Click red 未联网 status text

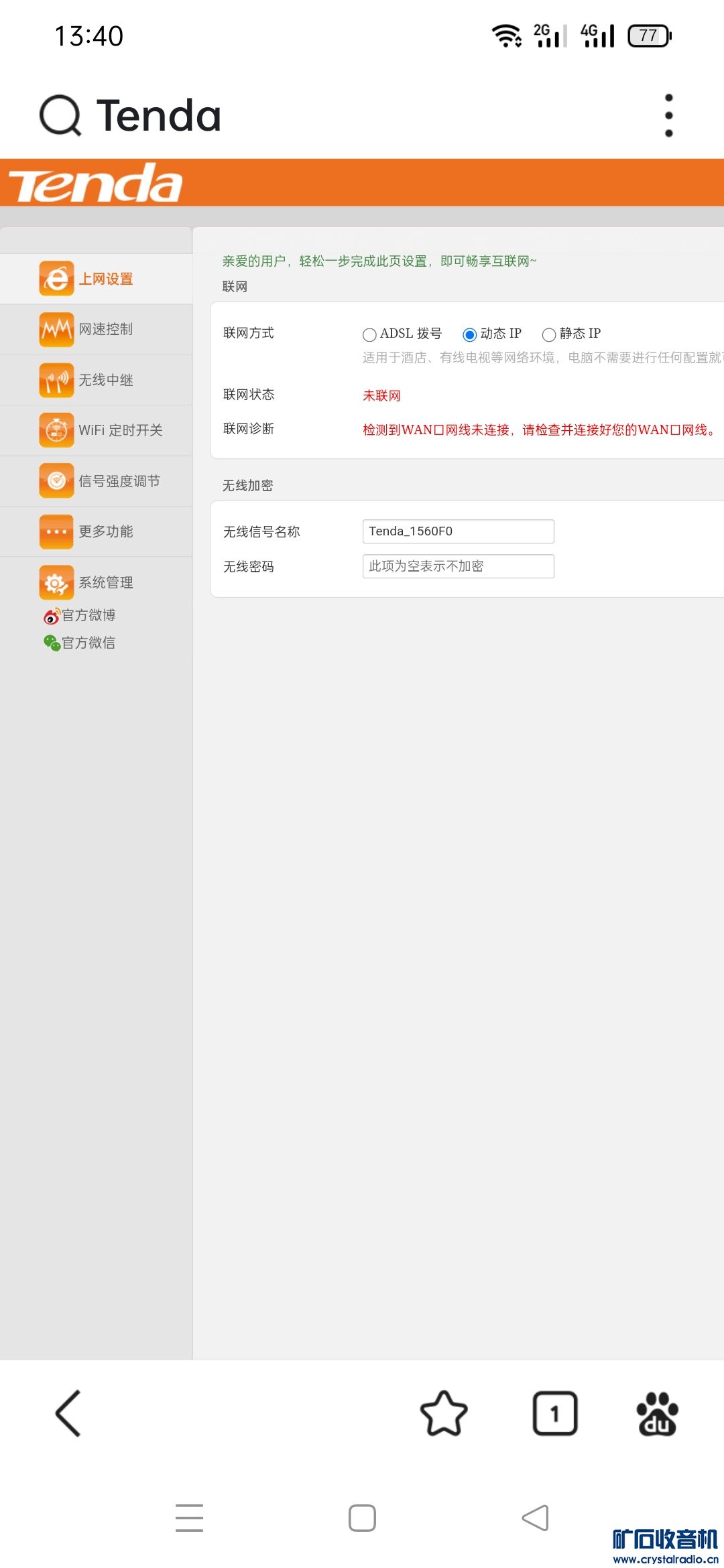click(381, 395)
